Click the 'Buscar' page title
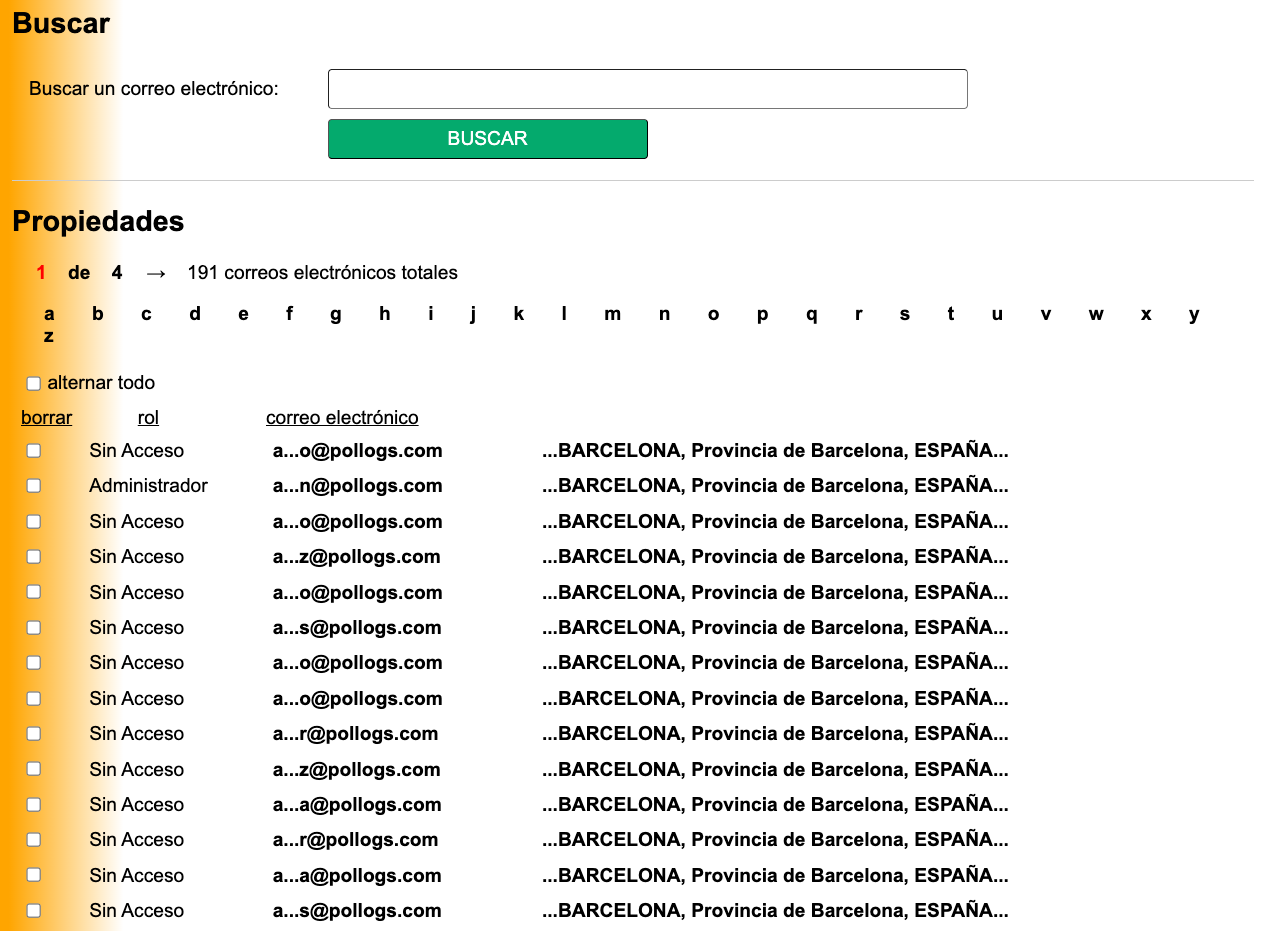This screenshot has width=1267, height=931. pyautogui.click(x=60, y=23)
